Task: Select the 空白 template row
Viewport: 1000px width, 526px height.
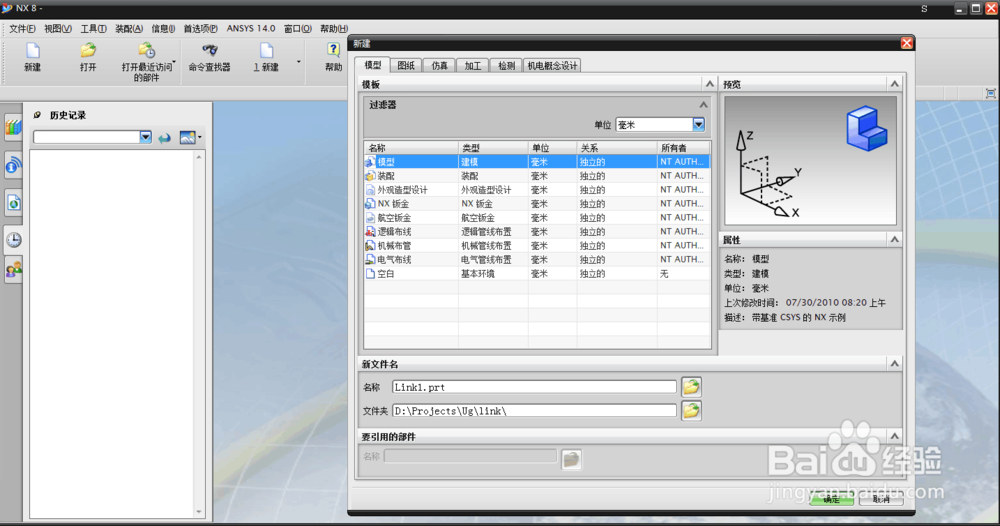Action: click(x=536, y=274)
